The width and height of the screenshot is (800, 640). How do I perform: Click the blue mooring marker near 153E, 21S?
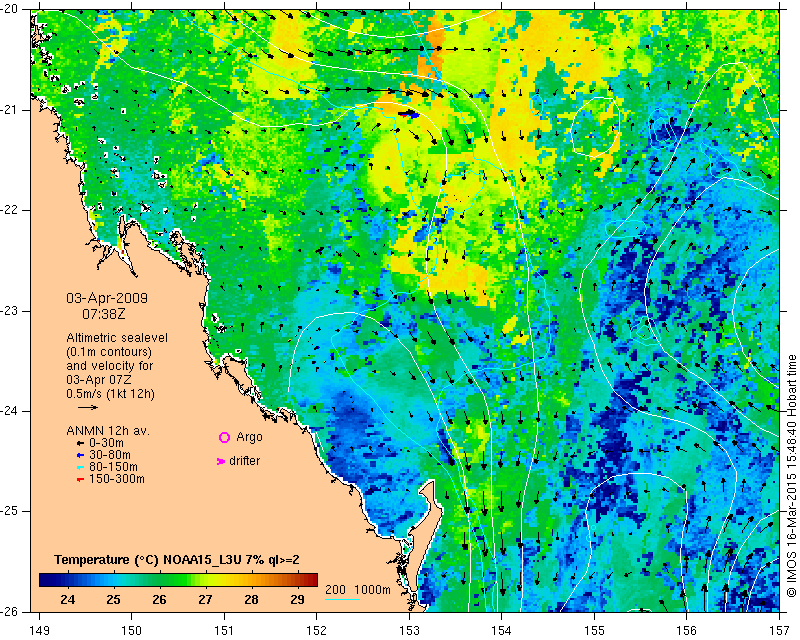[414, 115]
